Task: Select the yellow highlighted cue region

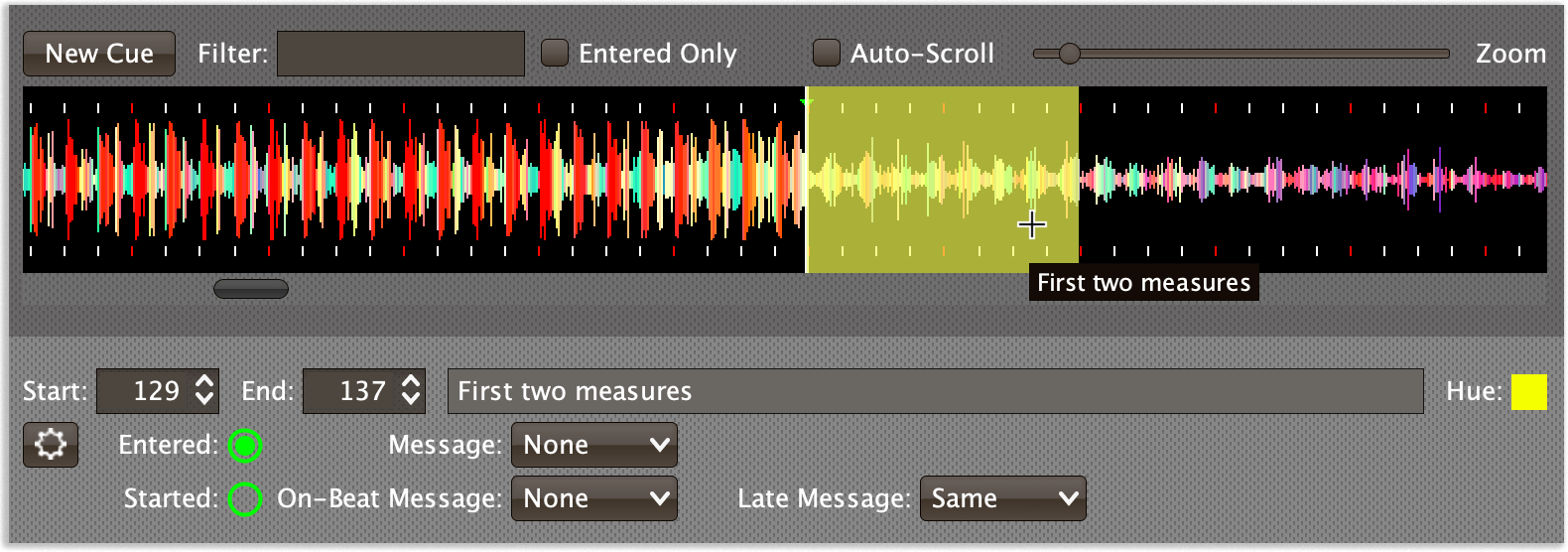Action: (942, 180)
